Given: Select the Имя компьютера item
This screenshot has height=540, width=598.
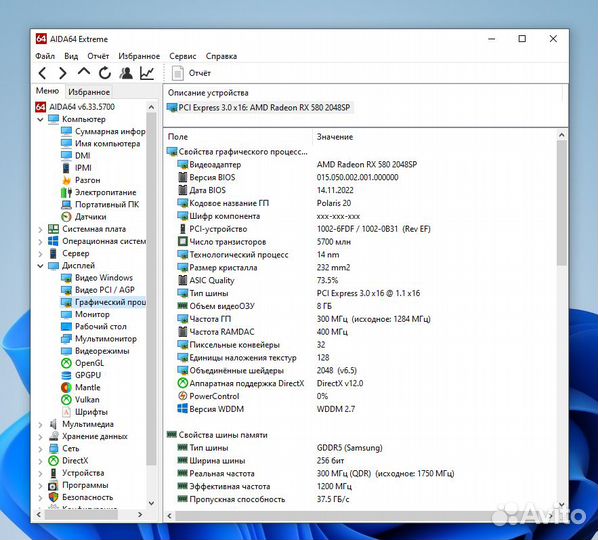Looking at the screenshot, I should coord(101,143).
